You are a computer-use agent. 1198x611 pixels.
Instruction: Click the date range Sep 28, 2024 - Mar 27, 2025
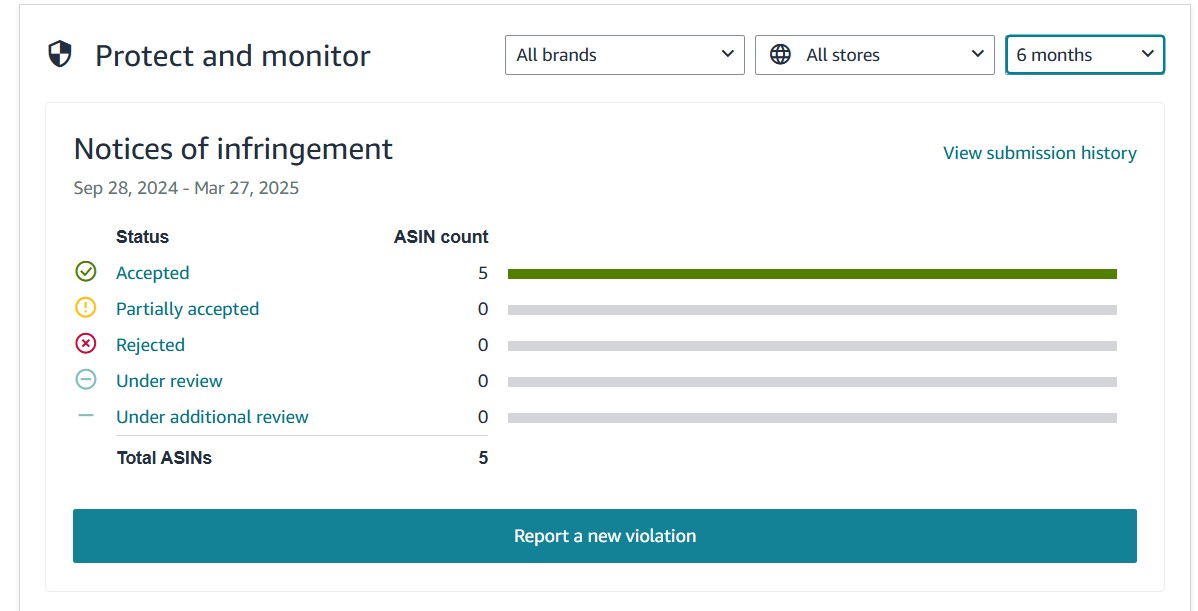pos(186,188)
